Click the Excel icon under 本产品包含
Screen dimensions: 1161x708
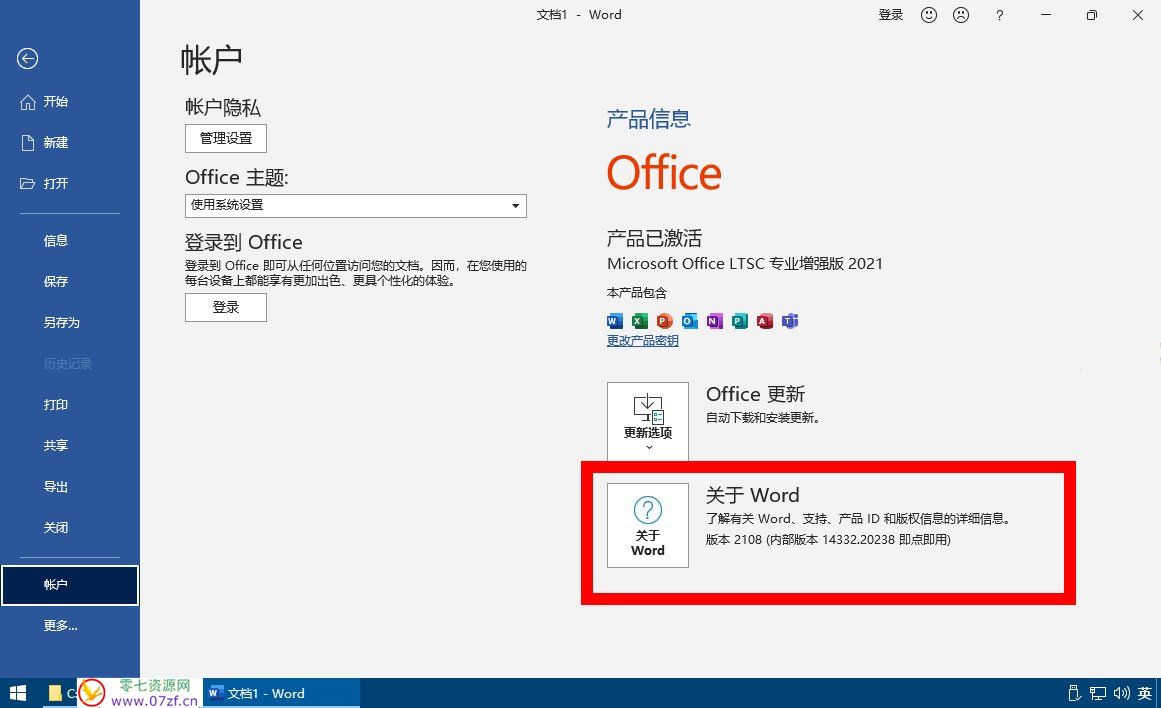coord(640,321)
